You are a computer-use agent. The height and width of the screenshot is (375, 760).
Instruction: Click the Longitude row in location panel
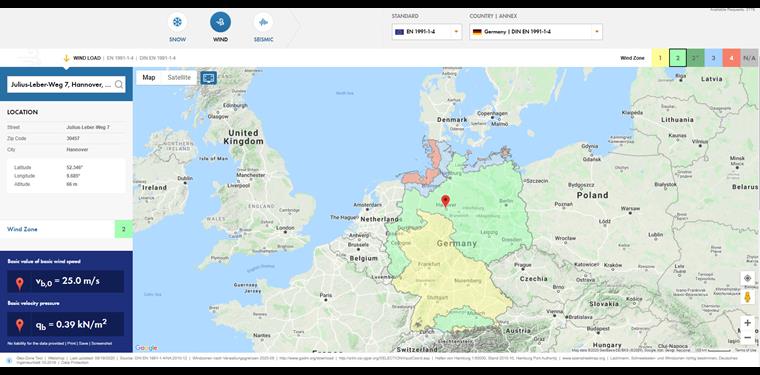click(x=66, y=176)
